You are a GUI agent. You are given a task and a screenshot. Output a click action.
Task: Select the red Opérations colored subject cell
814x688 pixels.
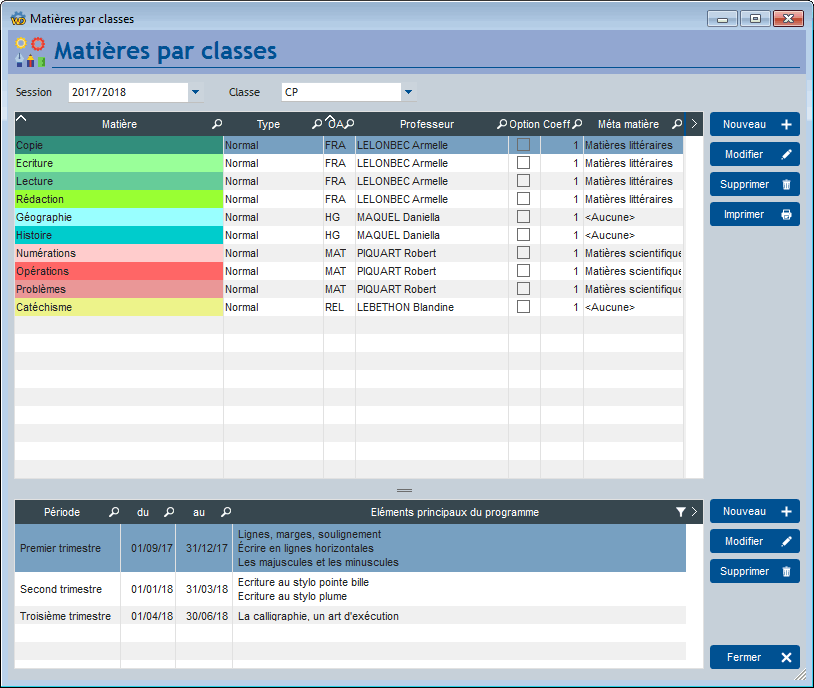(119, 271)
